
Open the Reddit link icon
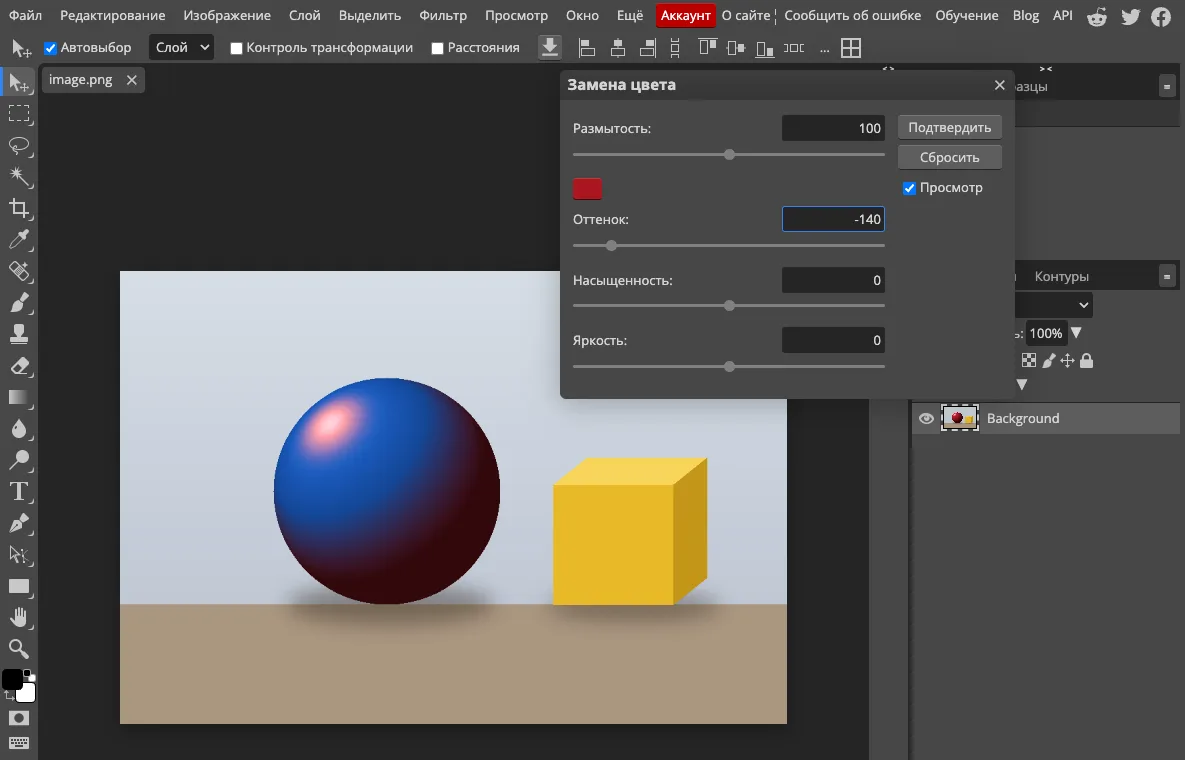click(x=1097, y=16)
